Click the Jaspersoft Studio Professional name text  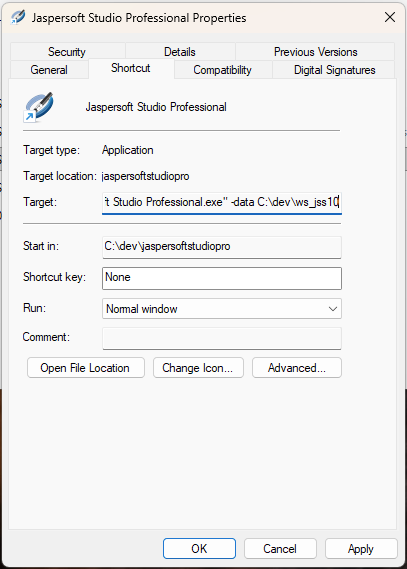[x=156, y=107]
